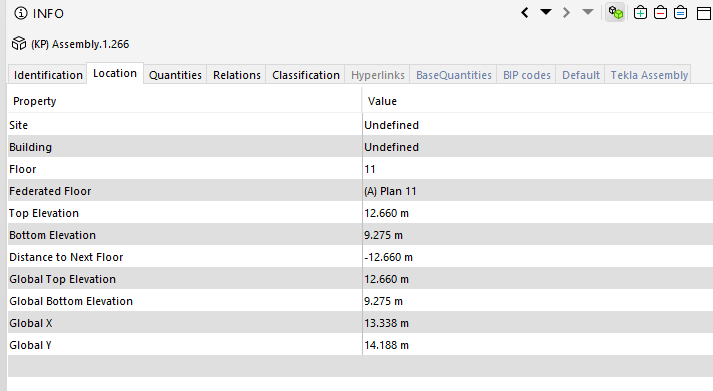Viewport: 713px width, 391px height.
Task: Select the Building property row
Action: pos(360,147)
